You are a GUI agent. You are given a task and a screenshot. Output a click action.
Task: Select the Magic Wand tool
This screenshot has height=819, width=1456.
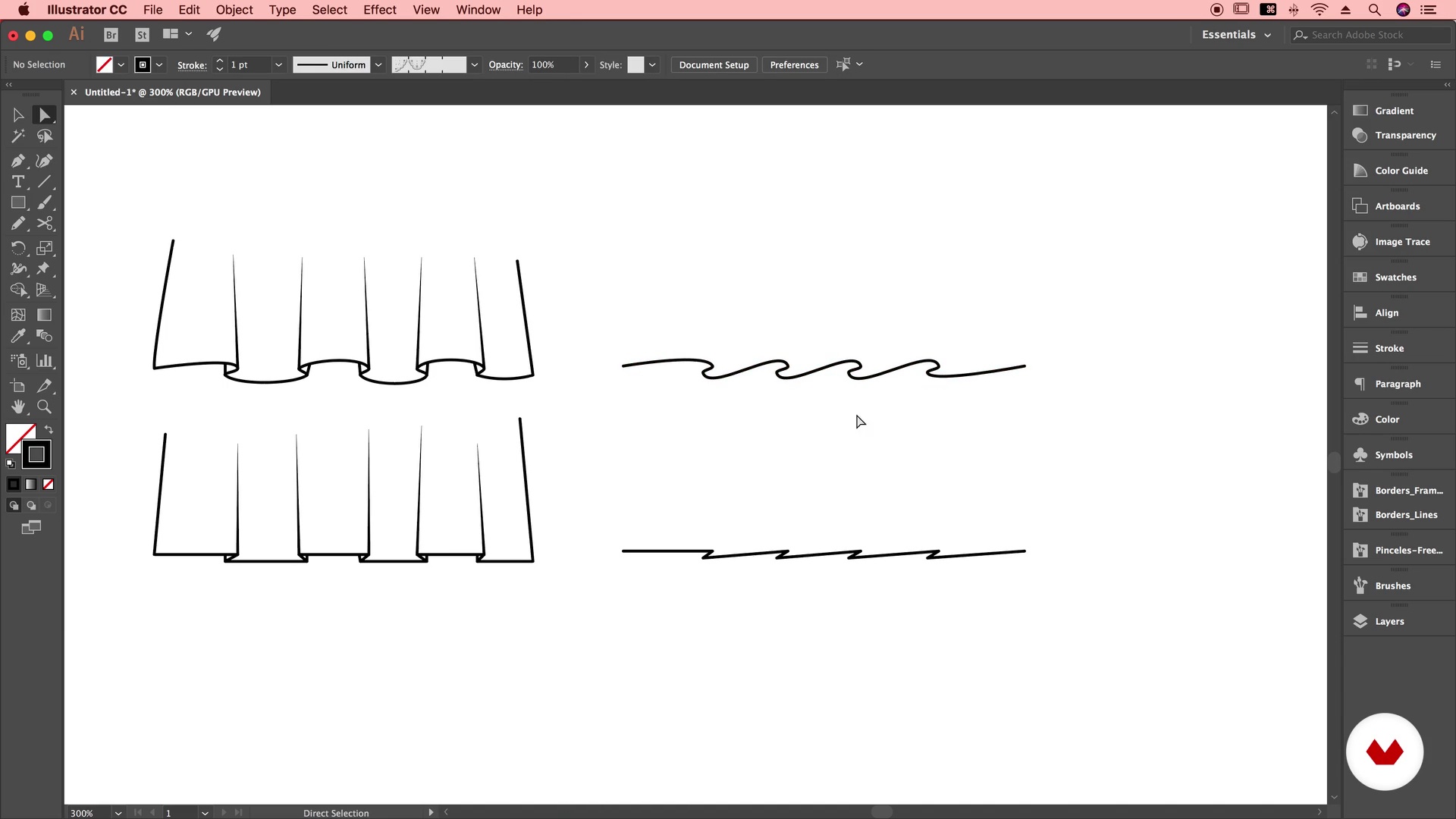pos(18,136)
